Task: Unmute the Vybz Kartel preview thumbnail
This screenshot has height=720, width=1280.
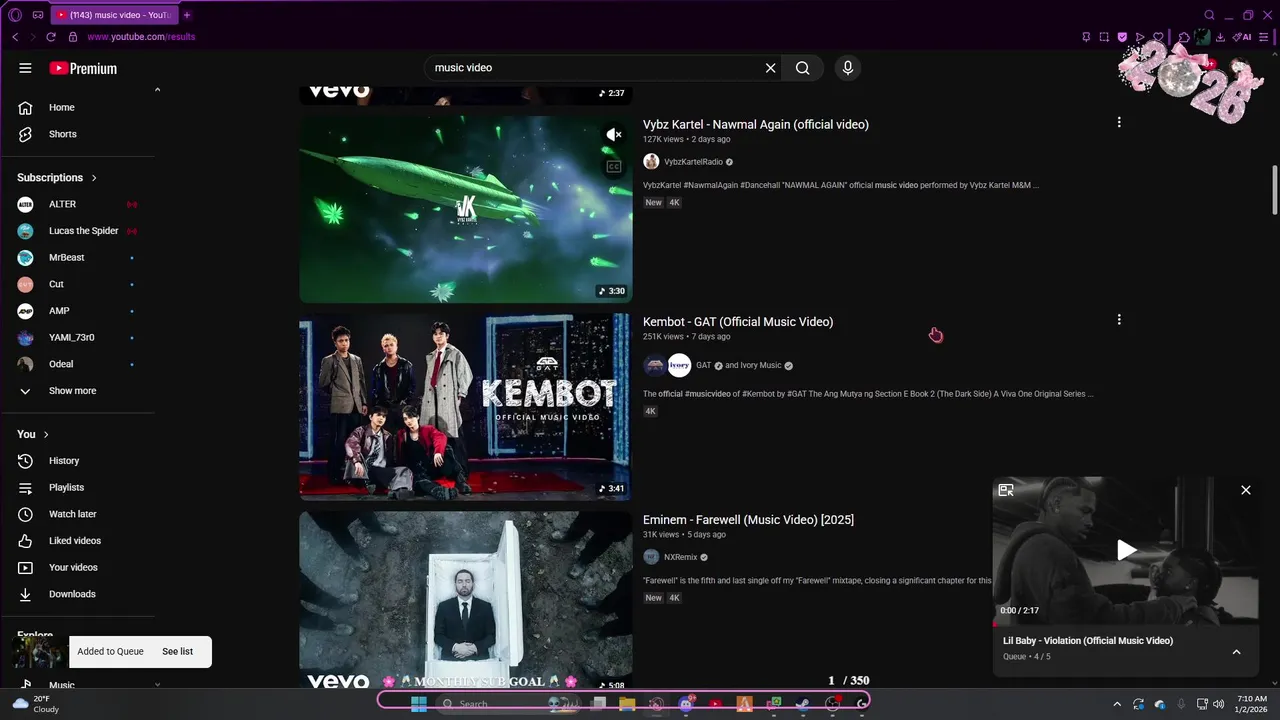Action: pyautogui.click(x=613, y=134)
